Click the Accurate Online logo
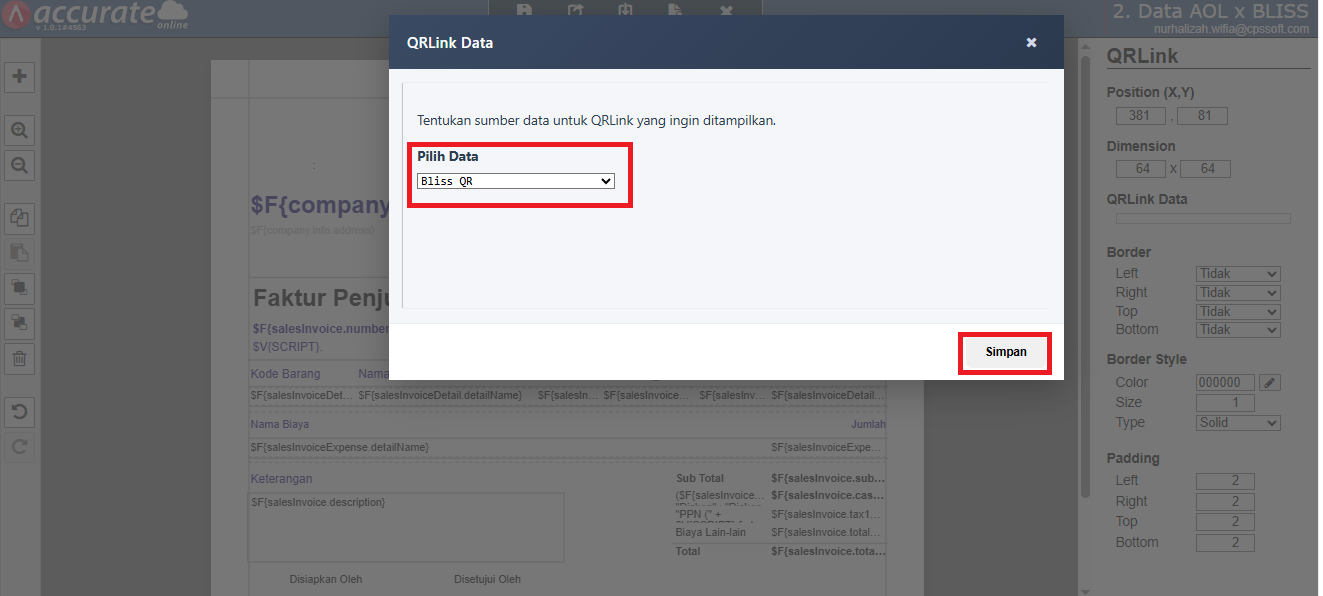The height and width of the screenshot is (596, 1323). click(97, 16)
